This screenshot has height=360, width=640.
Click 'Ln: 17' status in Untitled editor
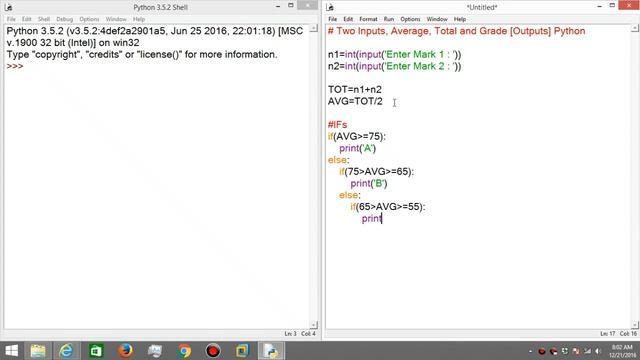click(608, 334)
